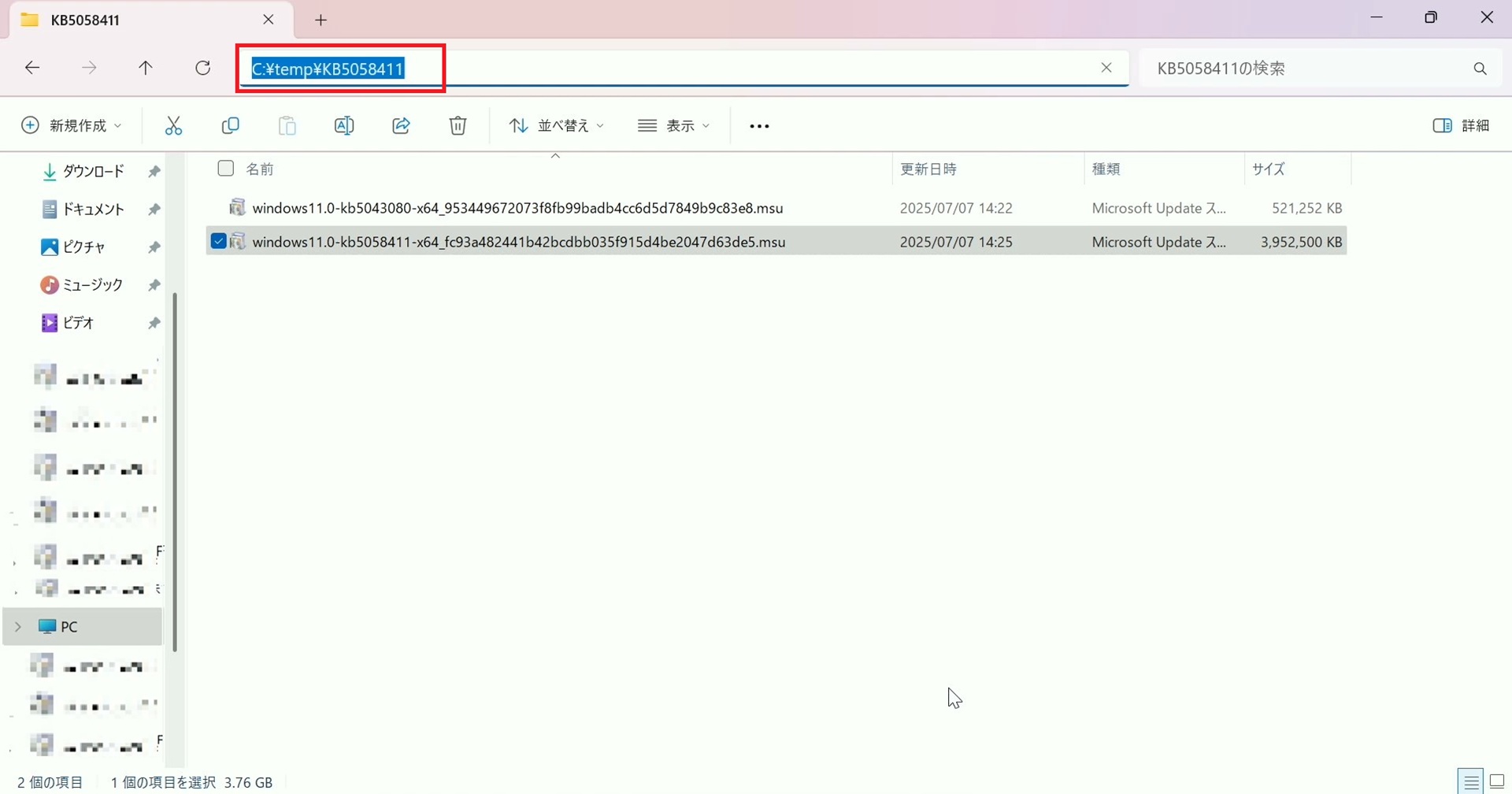The height and width of the screenshot is (794, 1512).
Task: Open the 表示 view menu
Action: point(674,126)
